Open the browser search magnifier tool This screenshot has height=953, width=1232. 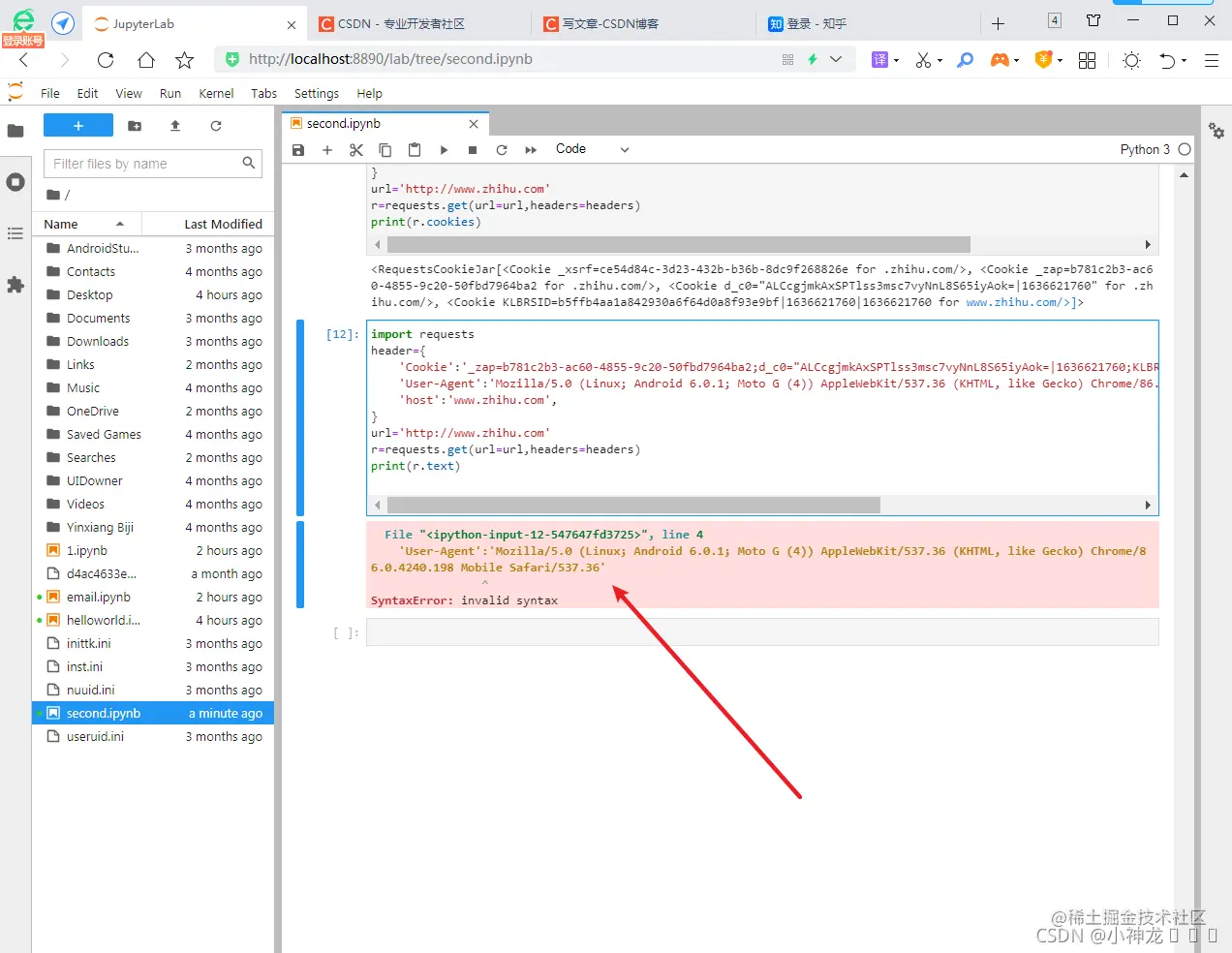(x=965, y=60)
